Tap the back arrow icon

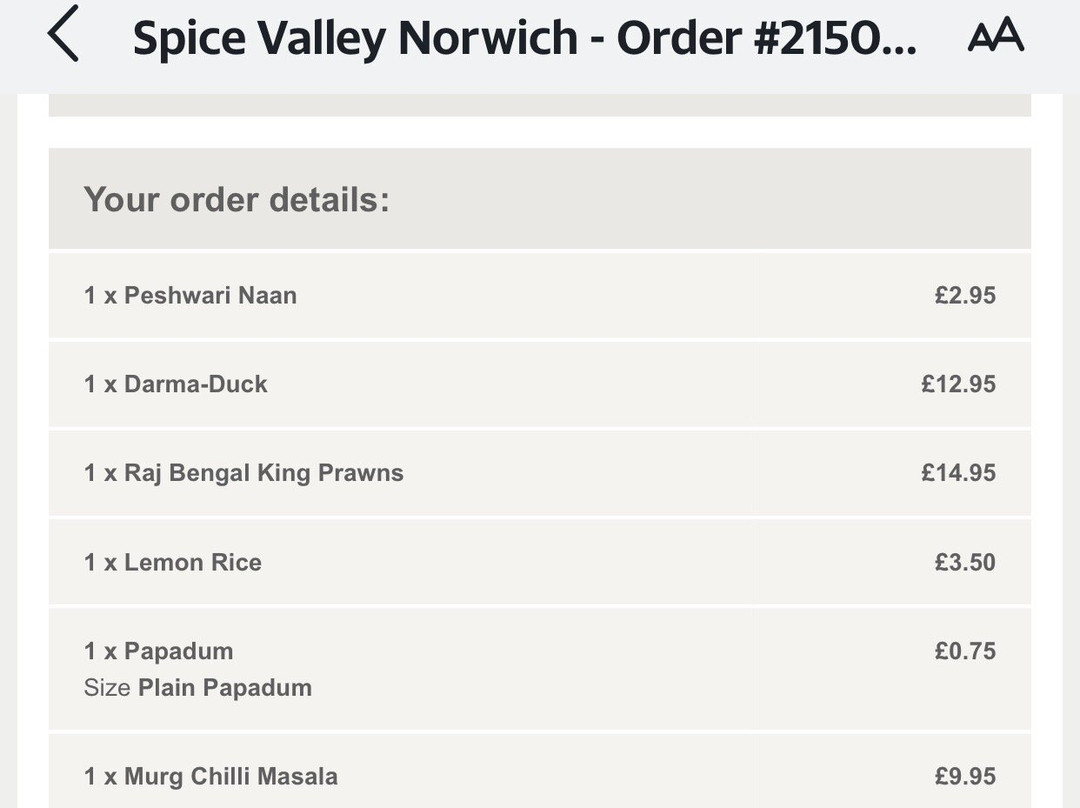[63, 34]
